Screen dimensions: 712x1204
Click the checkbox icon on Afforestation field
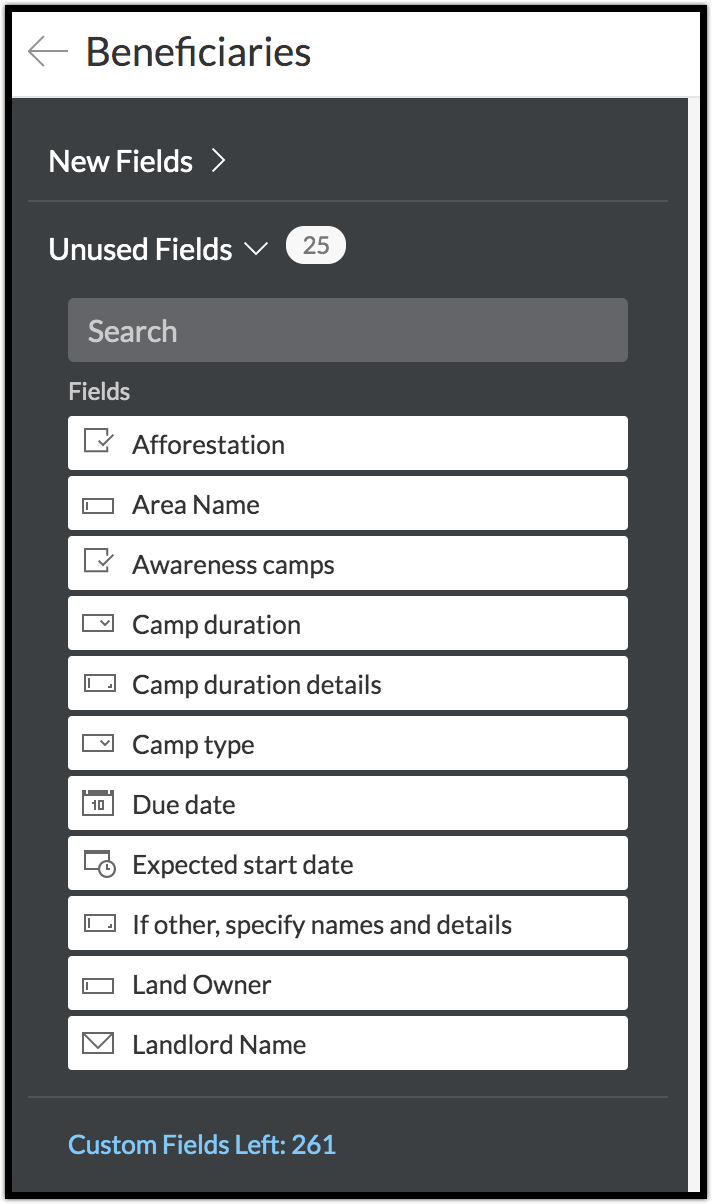coord(98,443)
